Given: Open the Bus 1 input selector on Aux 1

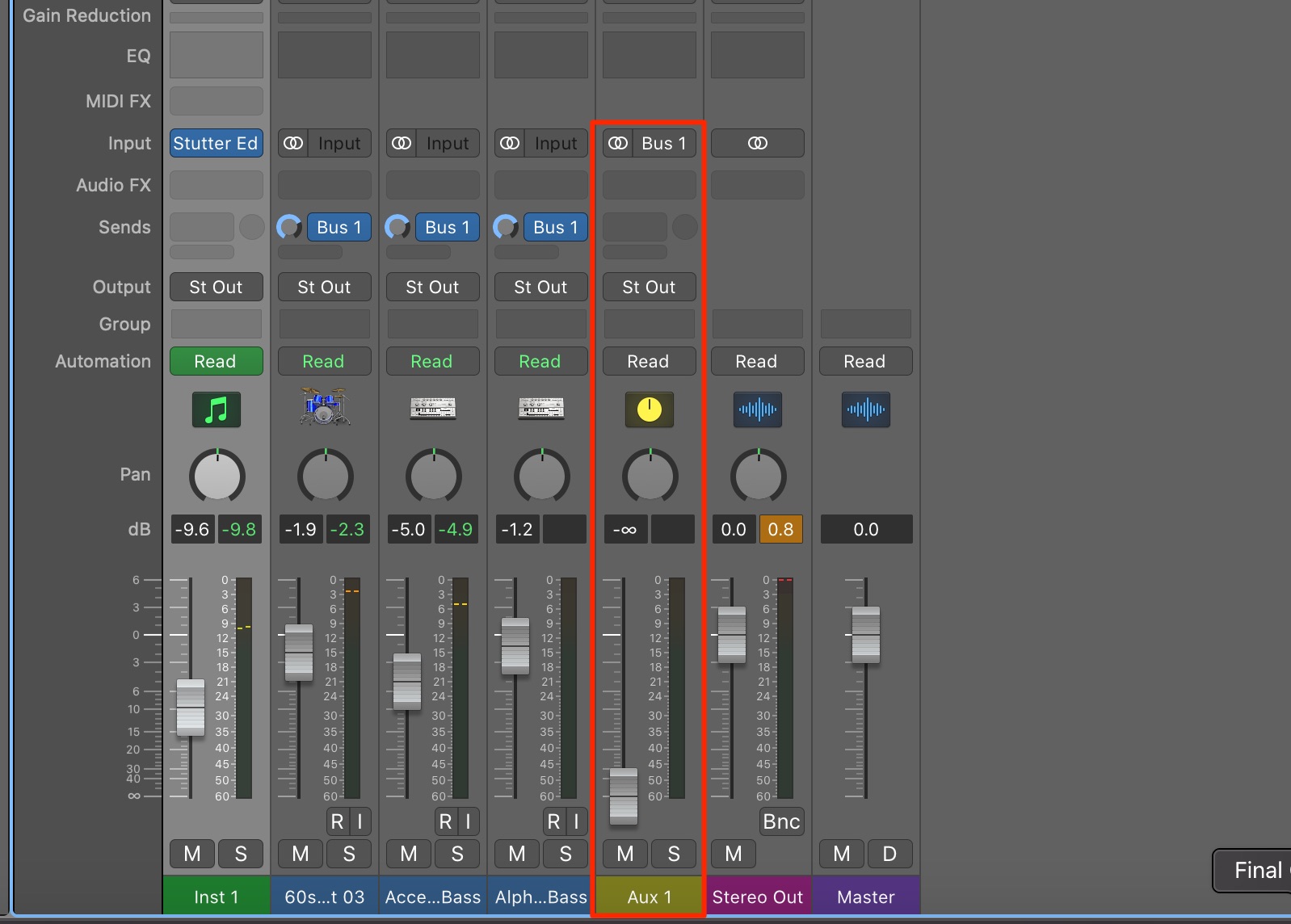Looking at the screenshot, I should tap(664, 143).
